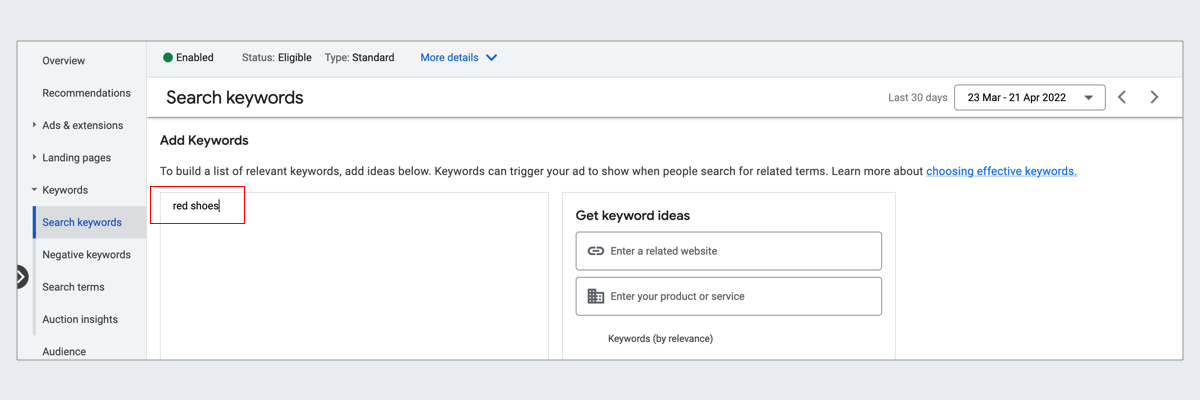Open Auction insights page

(x=80, y=319)
